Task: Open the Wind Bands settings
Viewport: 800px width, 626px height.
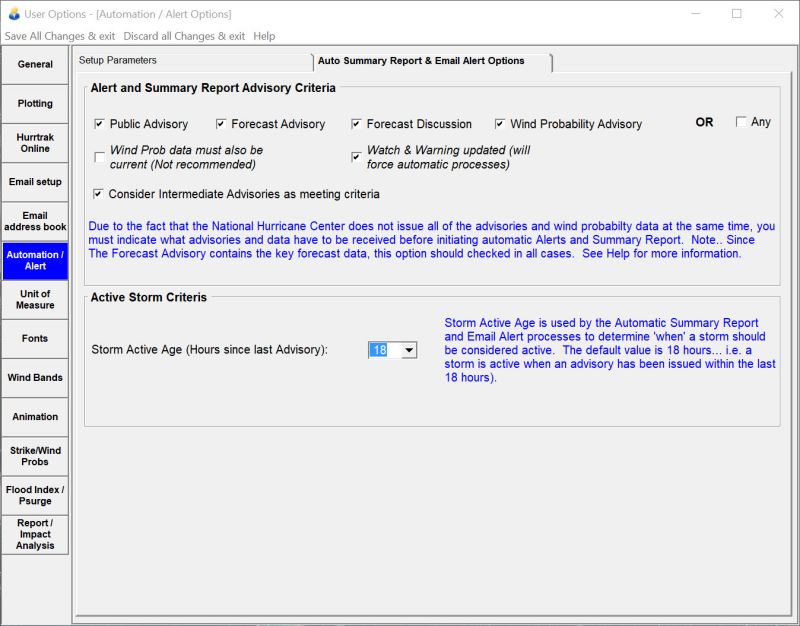Action: 35,378
